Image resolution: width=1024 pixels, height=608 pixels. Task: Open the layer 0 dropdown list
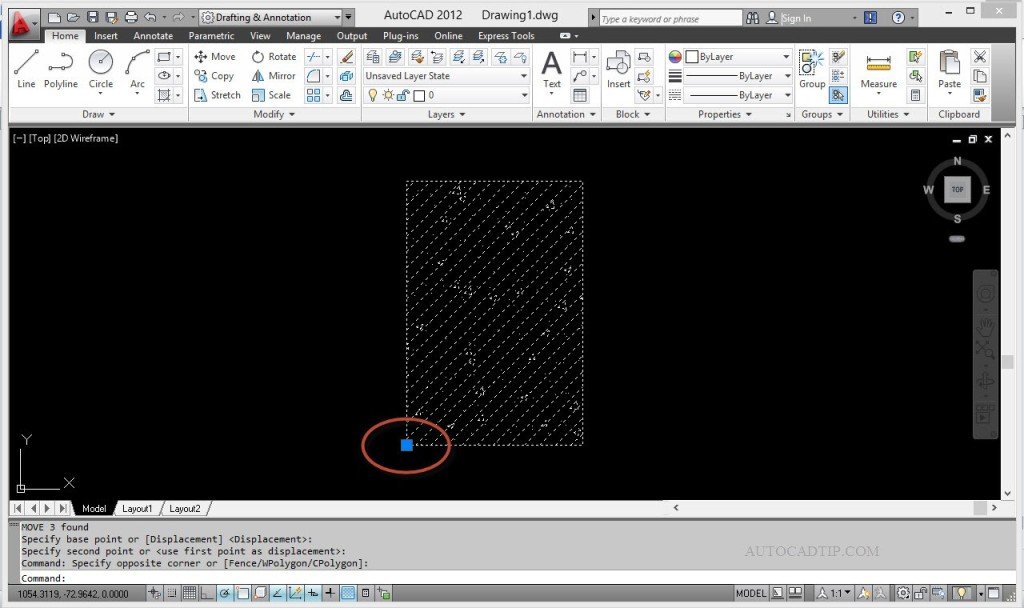446,95
